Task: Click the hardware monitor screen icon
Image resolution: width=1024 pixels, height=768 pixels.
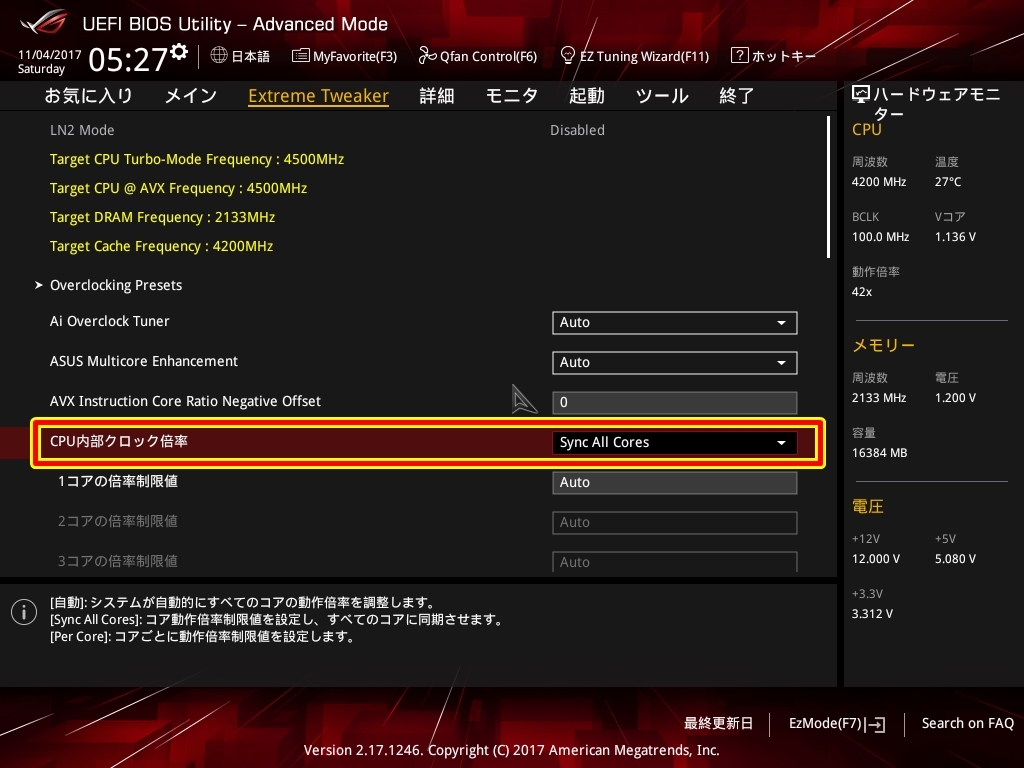Action: [x=861, y=95]
